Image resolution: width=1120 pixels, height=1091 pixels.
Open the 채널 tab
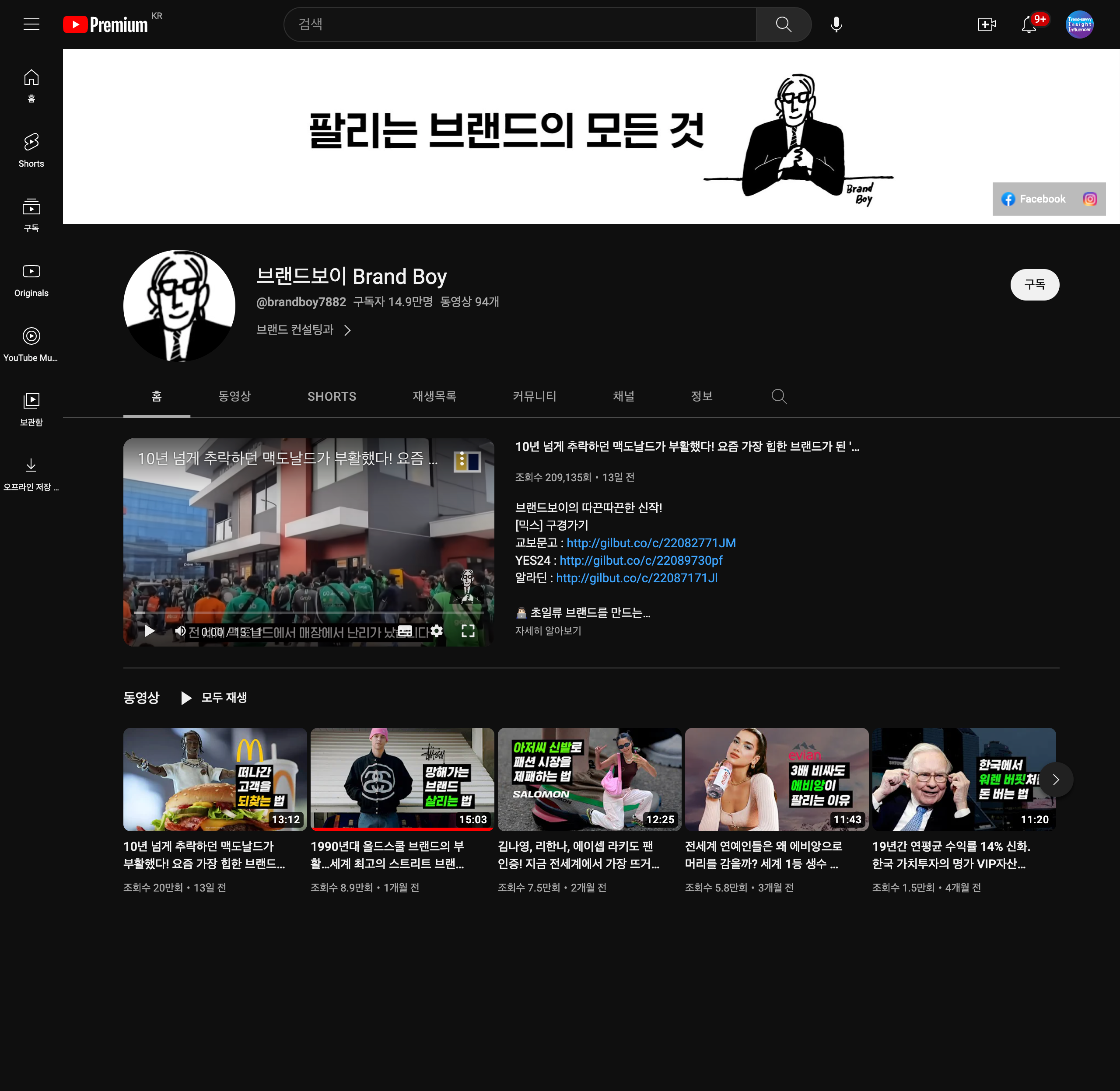pyautogui.click(x=623, y=396)
